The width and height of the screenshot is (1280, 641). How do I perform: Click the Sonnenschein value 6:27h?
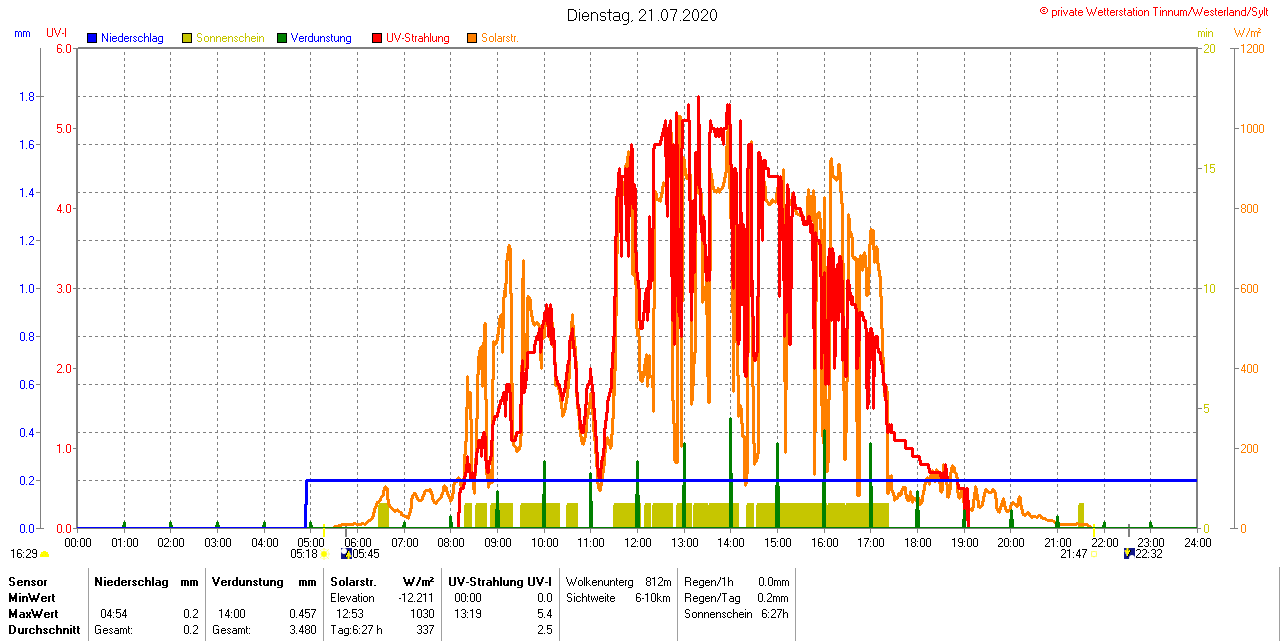click(x=775, y=614)
